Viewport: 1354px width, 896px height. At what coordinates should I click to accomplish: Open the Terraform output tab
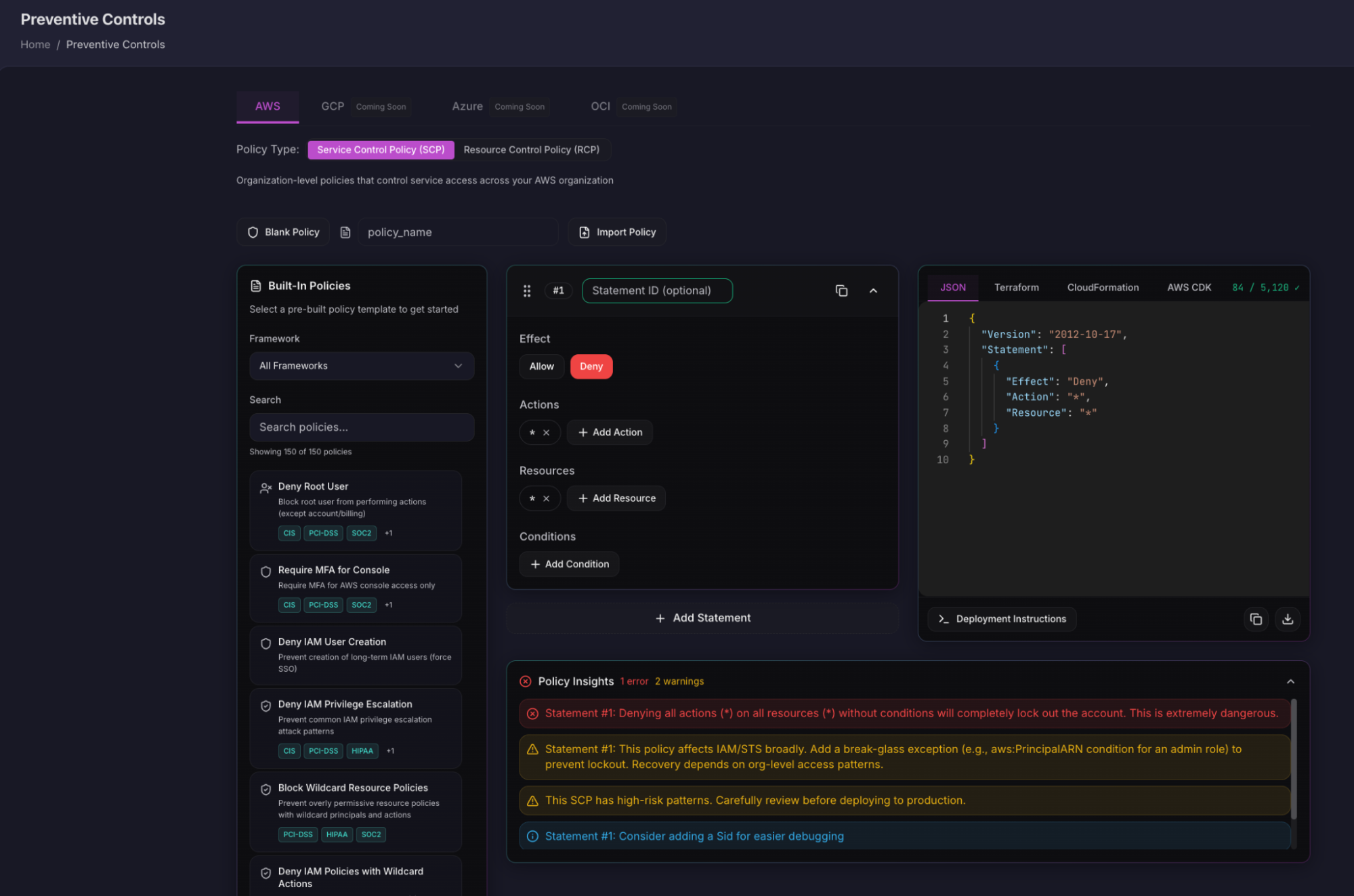(x=1017, y=287)
